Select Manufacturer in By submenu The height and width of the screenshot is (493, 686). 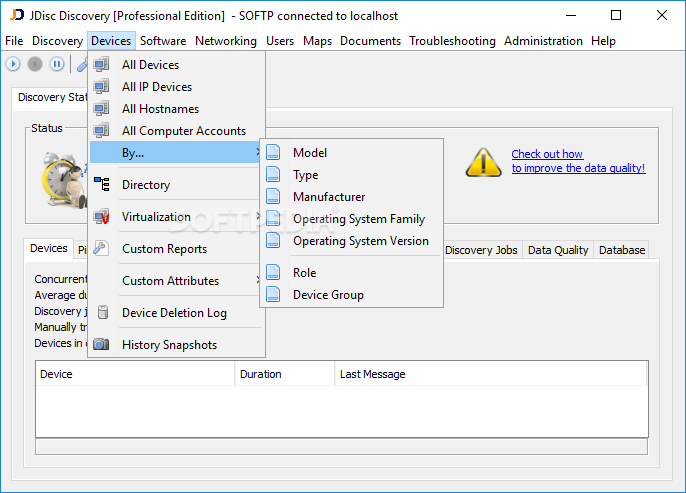point(351,196)
